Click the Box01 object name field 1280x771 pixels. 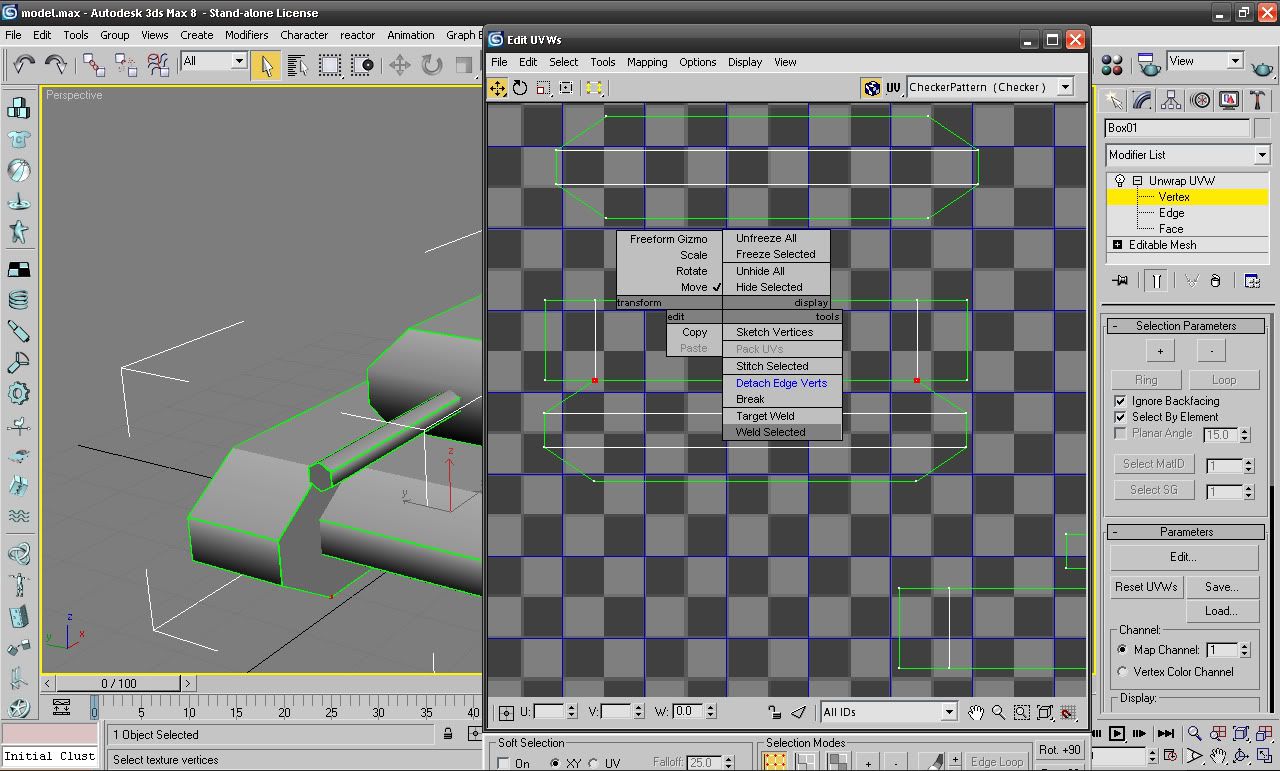pyautogui.click(x=1177, y=128)
